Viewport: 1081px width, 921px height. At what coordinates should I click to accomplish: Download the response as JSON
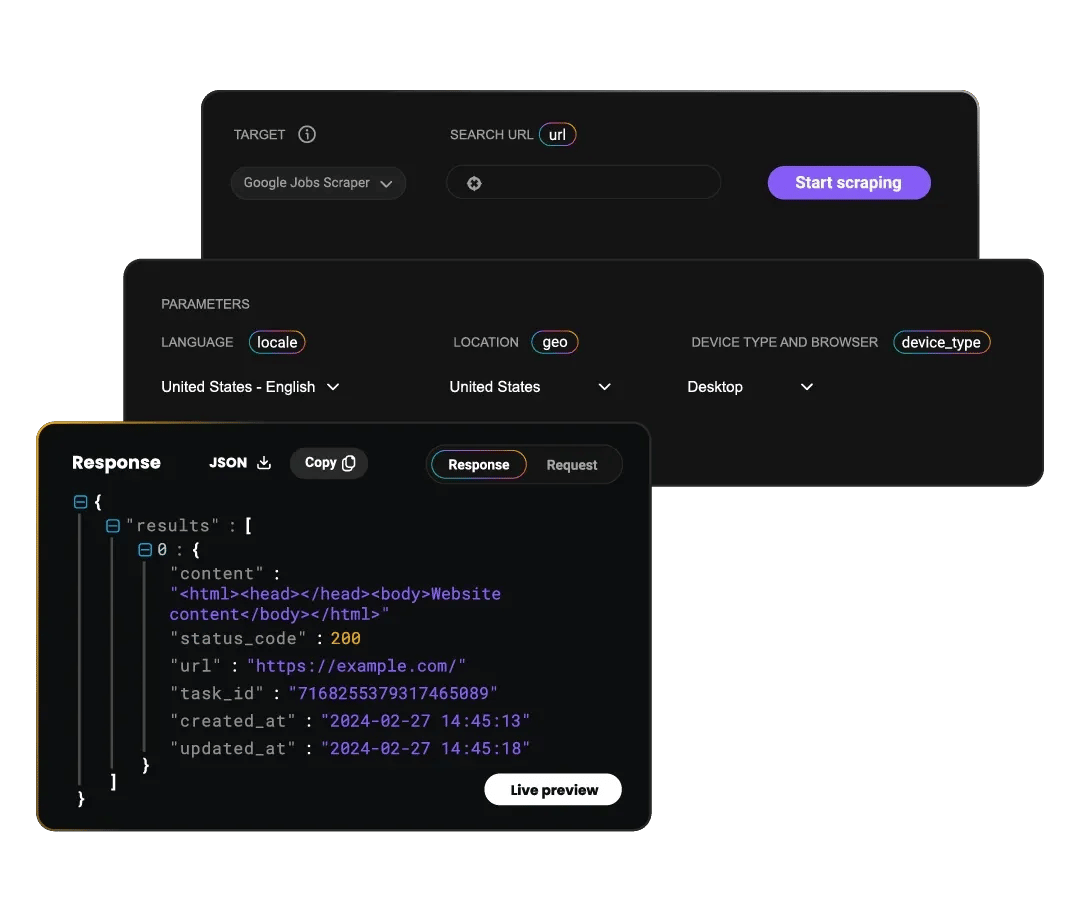coord(240,463)
